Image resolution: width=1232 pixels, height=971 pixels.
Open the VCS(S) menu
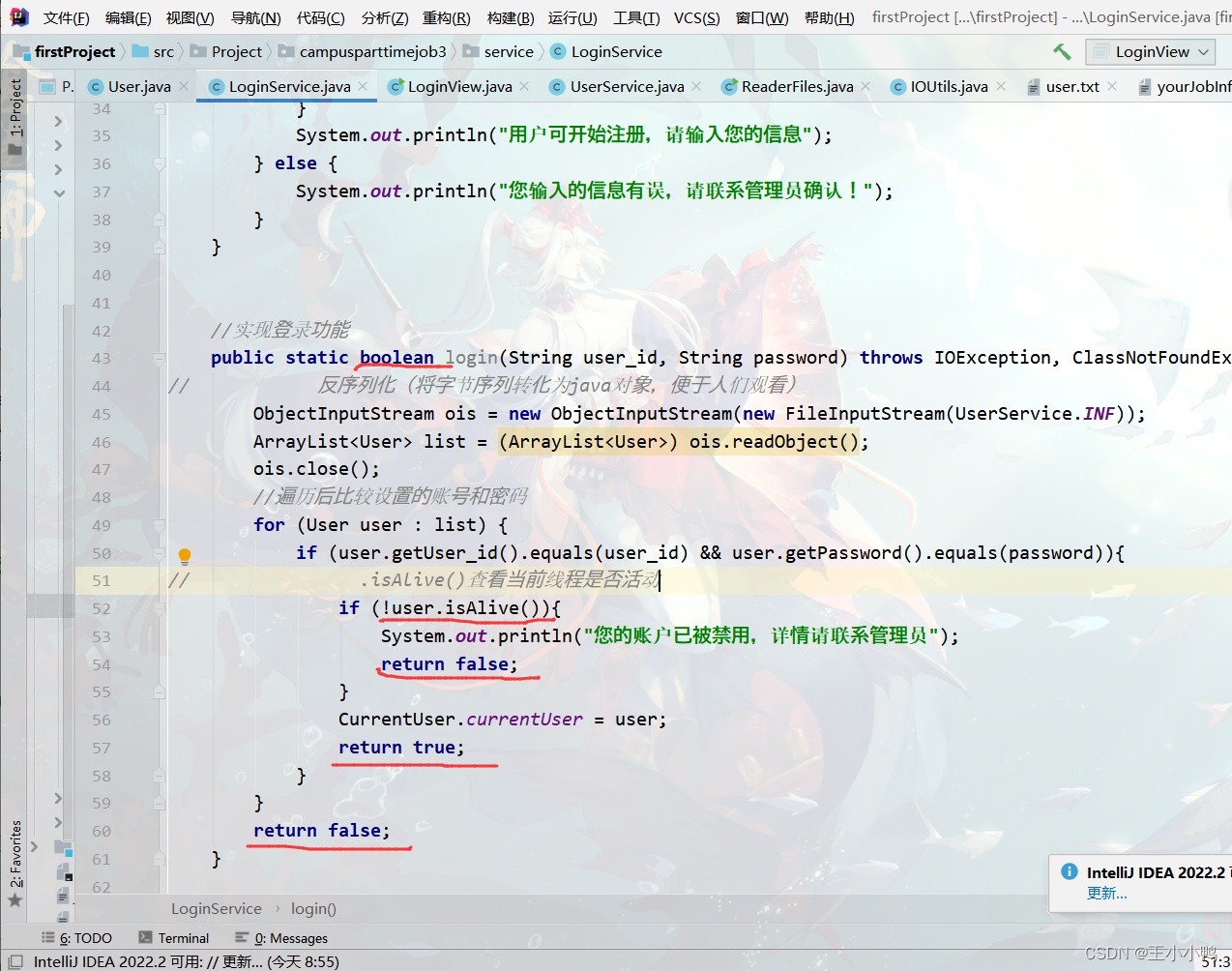coord(696,17)
